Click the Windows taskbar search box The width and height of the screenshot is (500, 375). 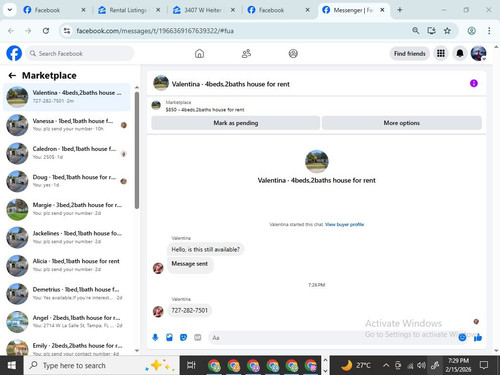click(101, 365)
